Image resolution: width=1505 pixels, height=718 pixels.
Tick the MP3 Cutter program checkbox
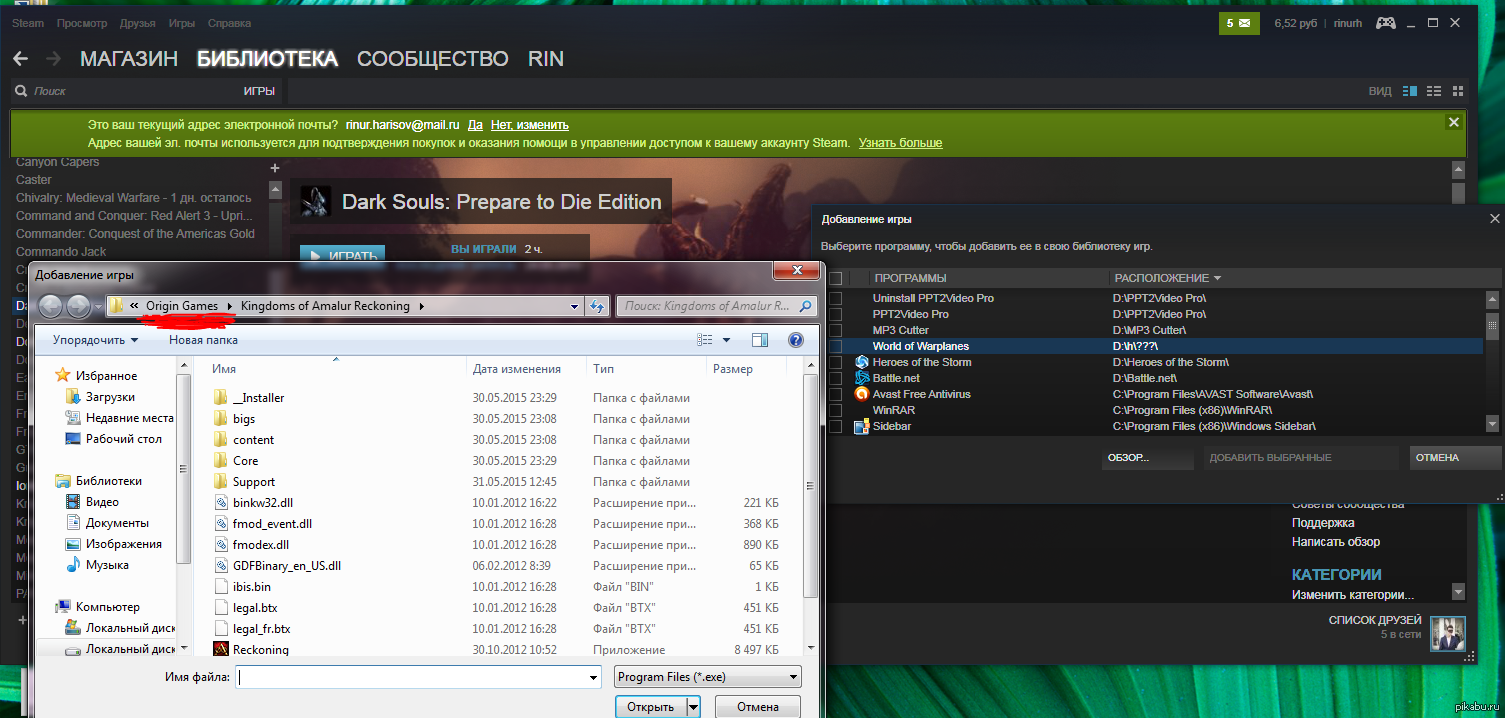836,330
